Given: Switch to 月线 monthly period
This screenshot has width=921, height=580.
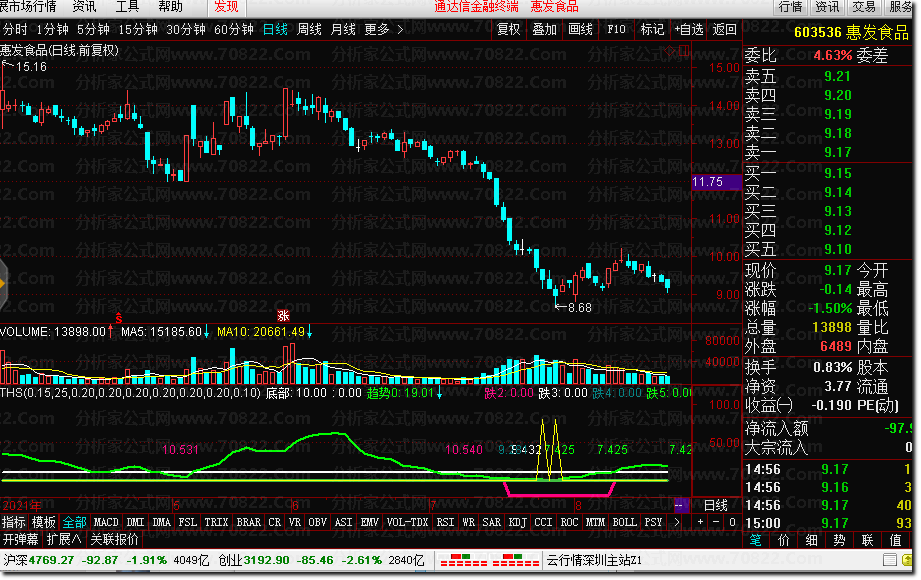Looking at the screenshot, I should coord(343,29).
